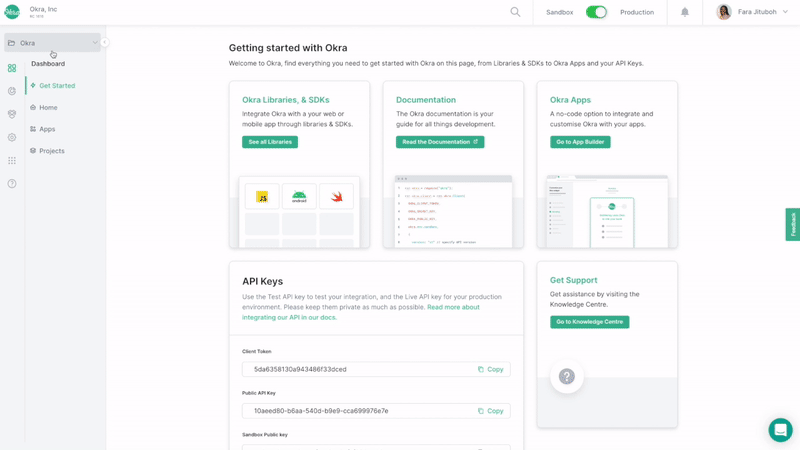
Task: Click Go to Knowledge Centre button
Action: tap(589, 322)
